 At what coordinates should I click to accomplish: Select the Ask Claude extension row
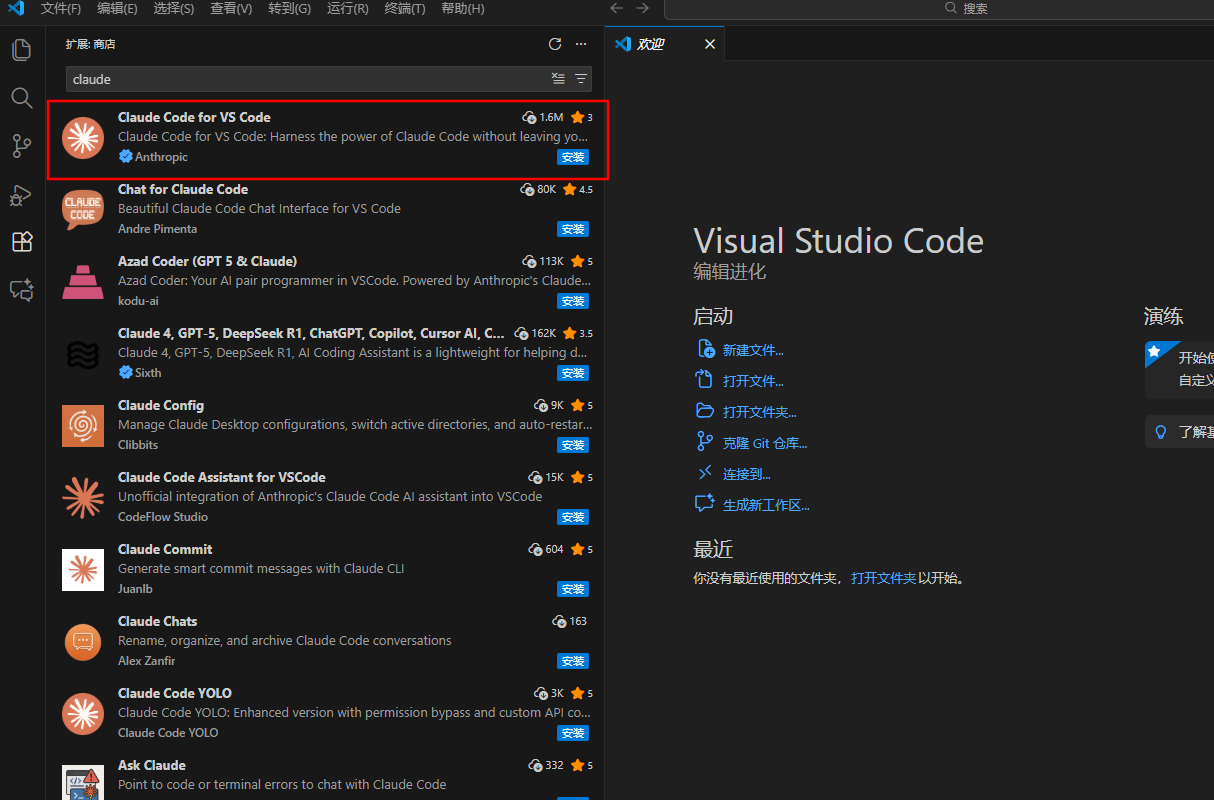click(325, 778)
